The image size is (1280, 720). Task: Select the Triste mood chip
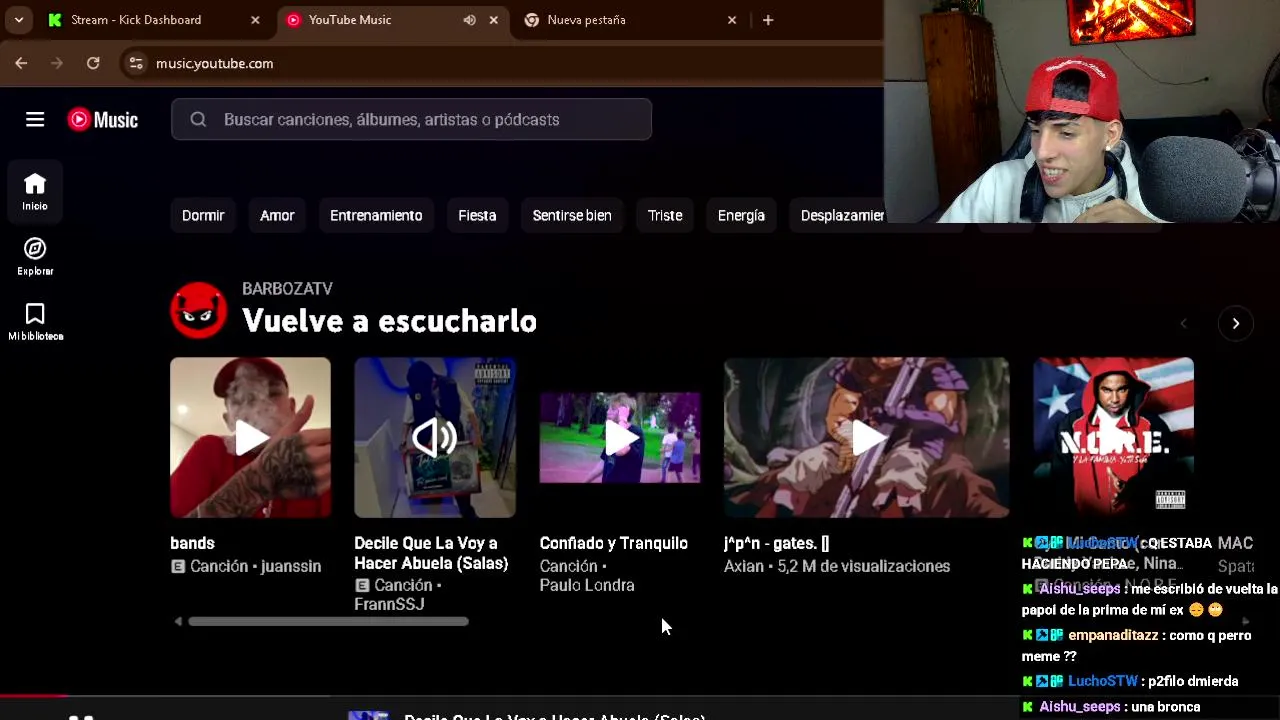tap(665, 215)
